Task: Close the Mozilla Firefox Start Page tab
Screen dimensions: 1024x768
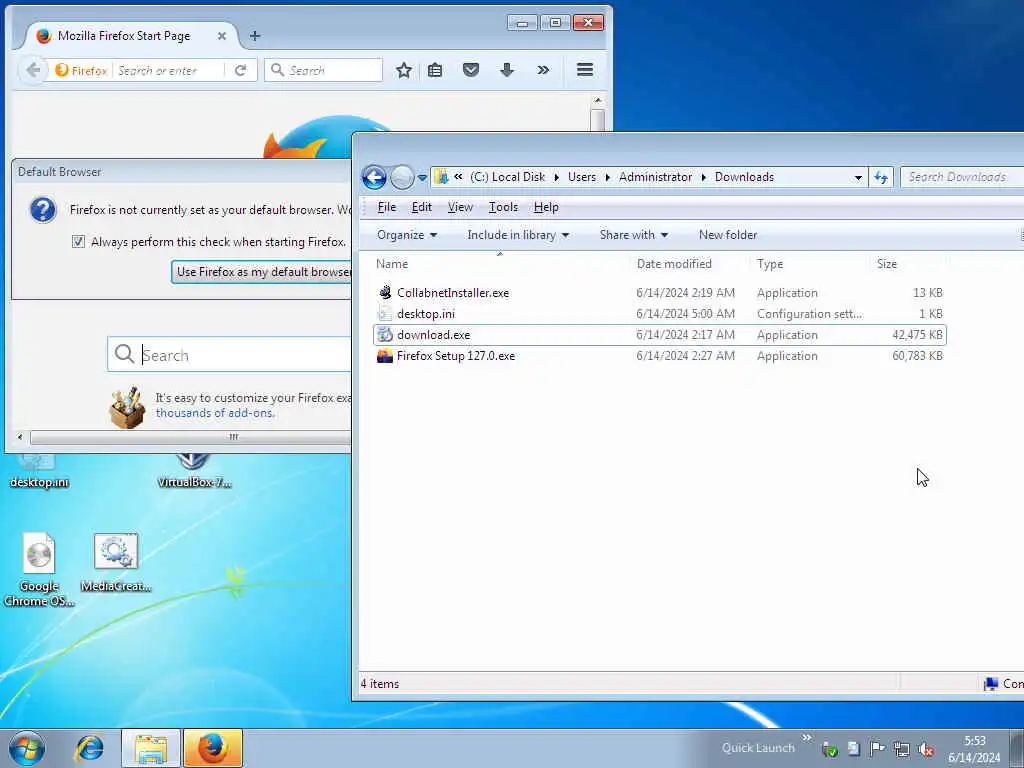Action: pos(222,36)
